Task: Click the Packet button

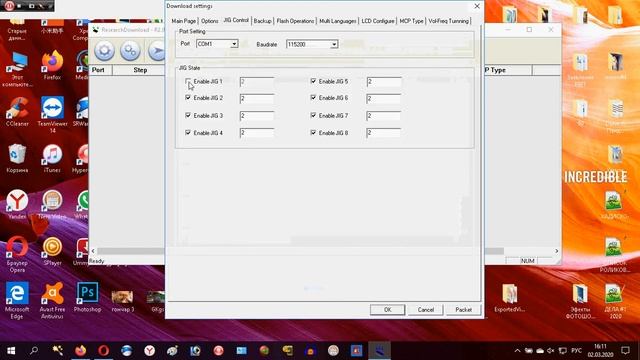Action: click(x=464, y=310)
